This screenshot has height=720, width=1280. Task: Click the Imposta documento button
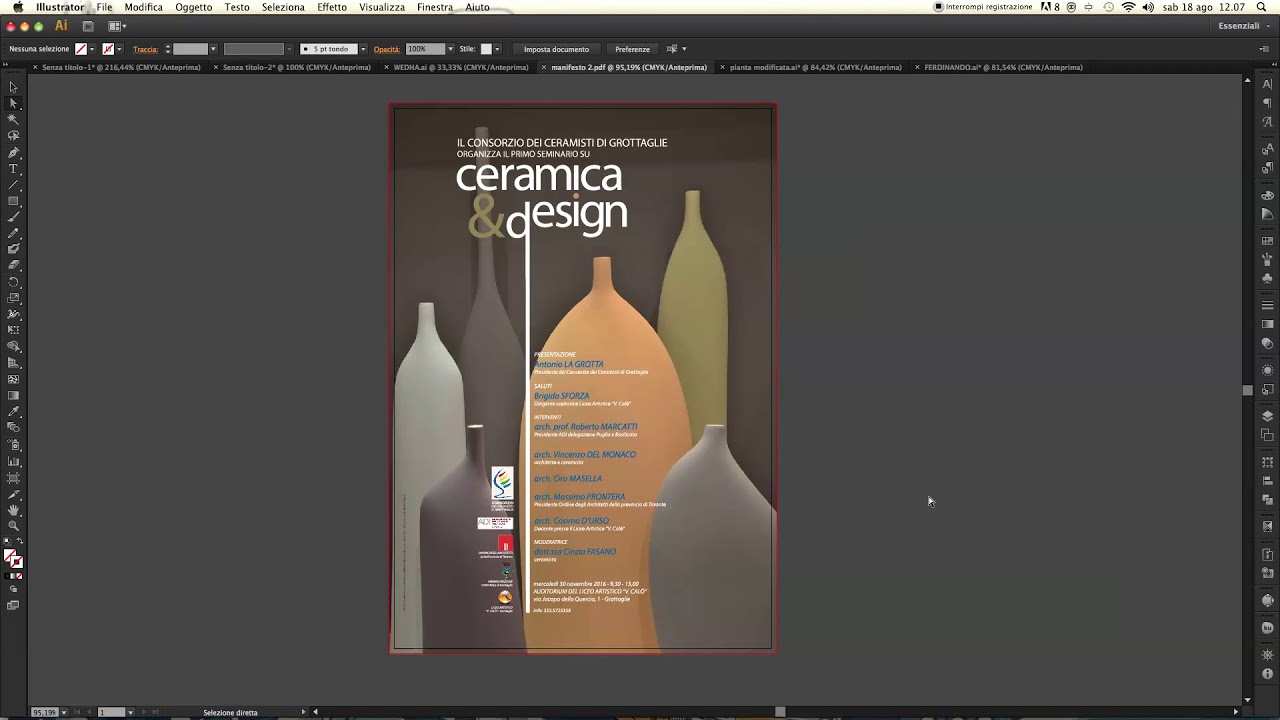[x=556, y=49]
